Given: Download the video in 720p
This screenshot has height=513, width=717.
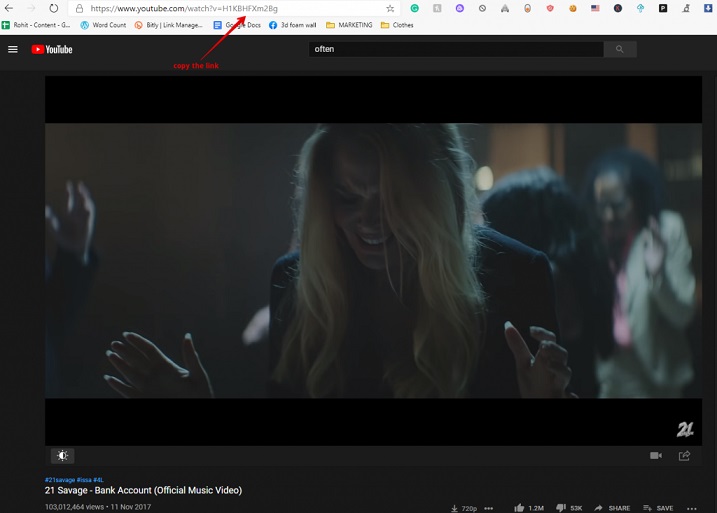Looking at the screenshot, I should [464, 508].
